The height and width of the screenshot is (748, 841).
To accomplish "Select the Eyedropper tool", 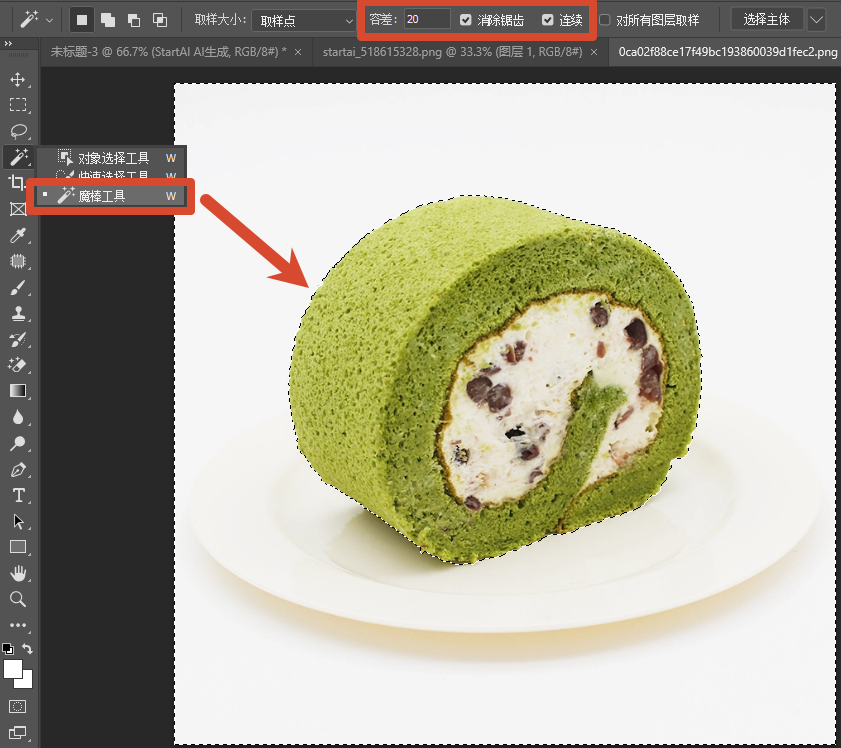I will pyautogui.click(x=18, y=235).
